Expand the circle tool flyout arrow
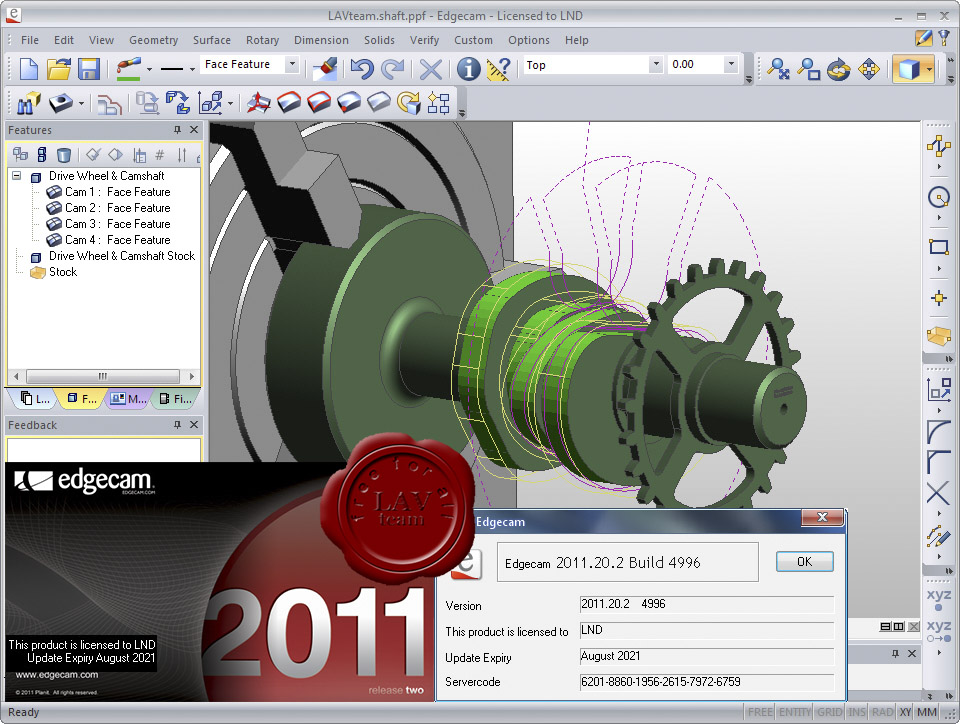Viewport: 960px width, 724px height. [x=939, y=217]
